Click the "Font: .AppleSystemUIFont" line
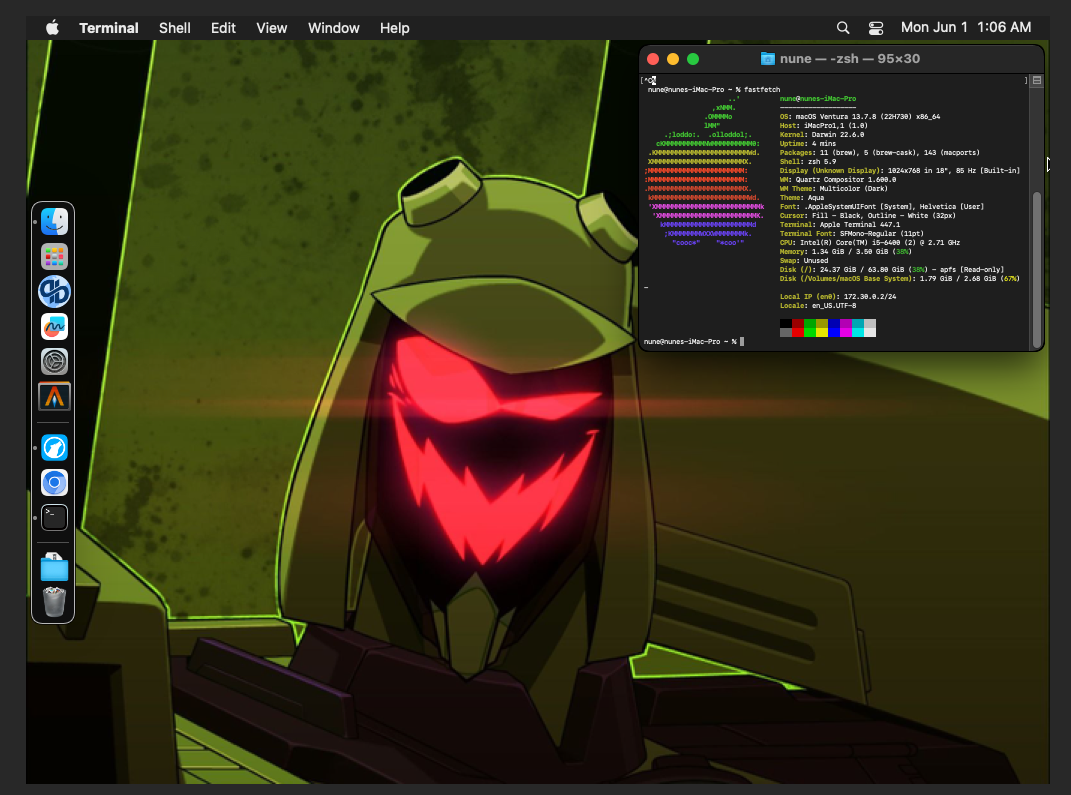Viewport: 1071px width, 795px height. (x=882, y=206)
